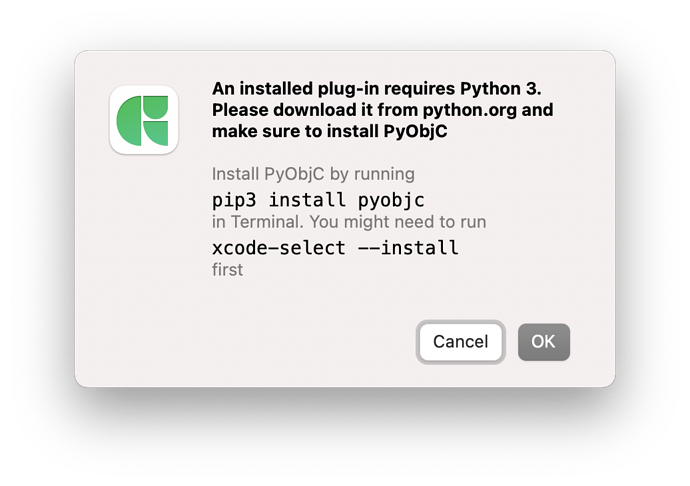Screen dimensions: 690x486
Task: Click the green Glyphs app icon
Action: [143, 120]
